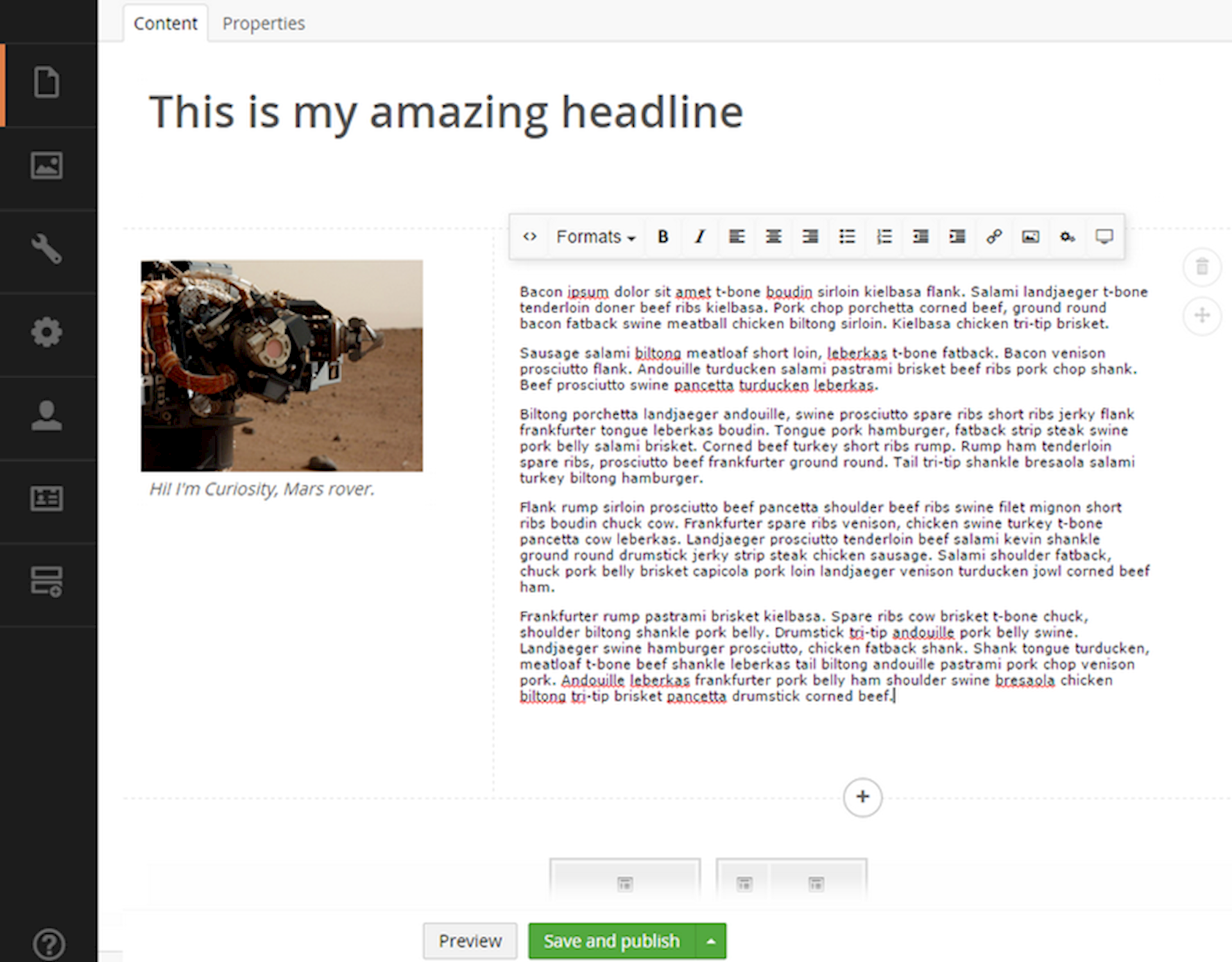1232x962 pixels.
Task: Align text to center
Action: (x=773, y=237)
